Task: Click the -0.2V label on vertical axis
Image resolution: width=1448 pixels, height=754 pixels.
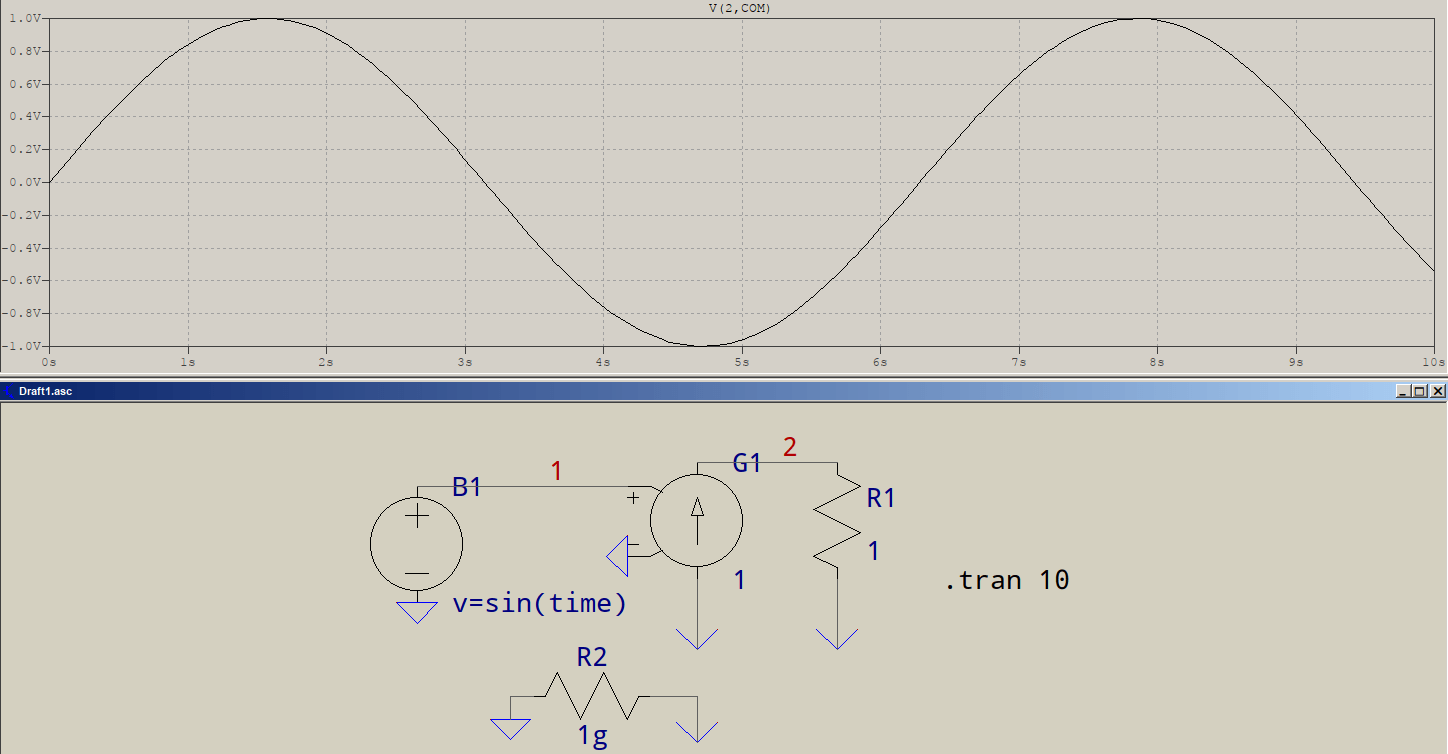Action: pyautogui.click(x=24, y=215)
